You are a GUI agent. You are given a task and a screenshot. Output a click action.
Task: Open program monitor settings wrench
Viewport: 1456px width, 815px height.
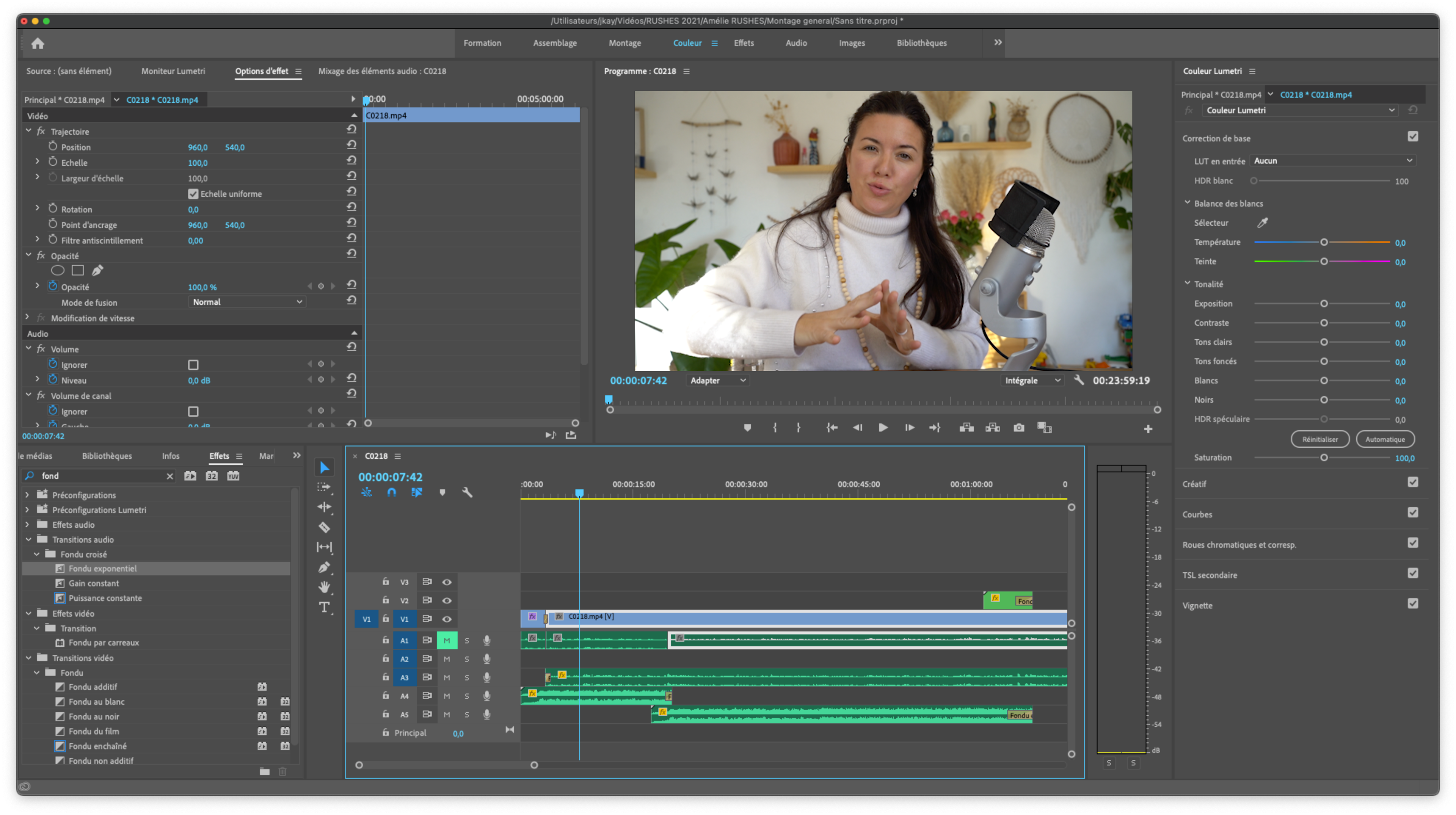(x=1079, y=380)
